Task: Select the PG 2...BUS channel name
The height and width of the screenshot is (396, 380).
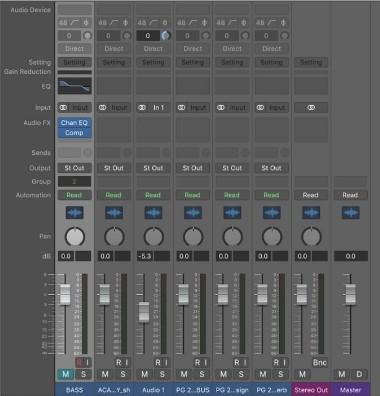Action: 193,390
